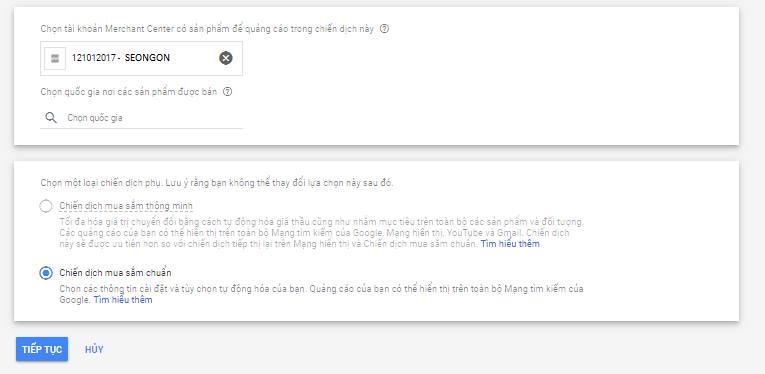Select the Chiến dịch mua sắm chuẩn radio button
The image size is (765, 374).
[46, 273]
